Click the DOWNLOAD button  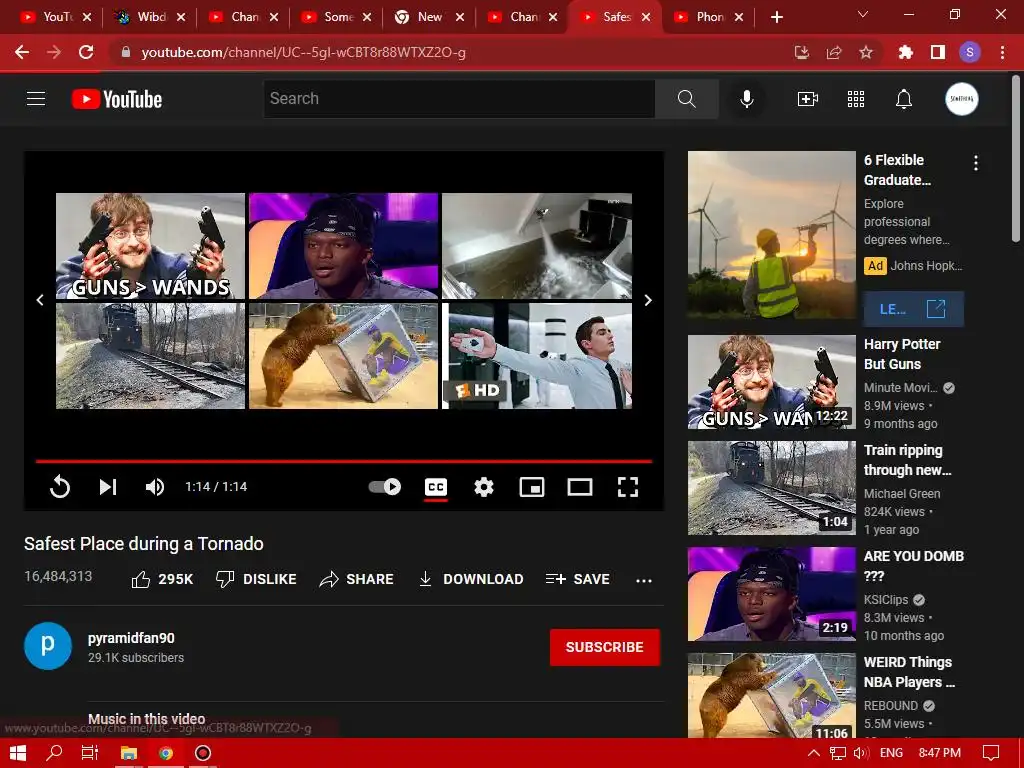point(471,579)
